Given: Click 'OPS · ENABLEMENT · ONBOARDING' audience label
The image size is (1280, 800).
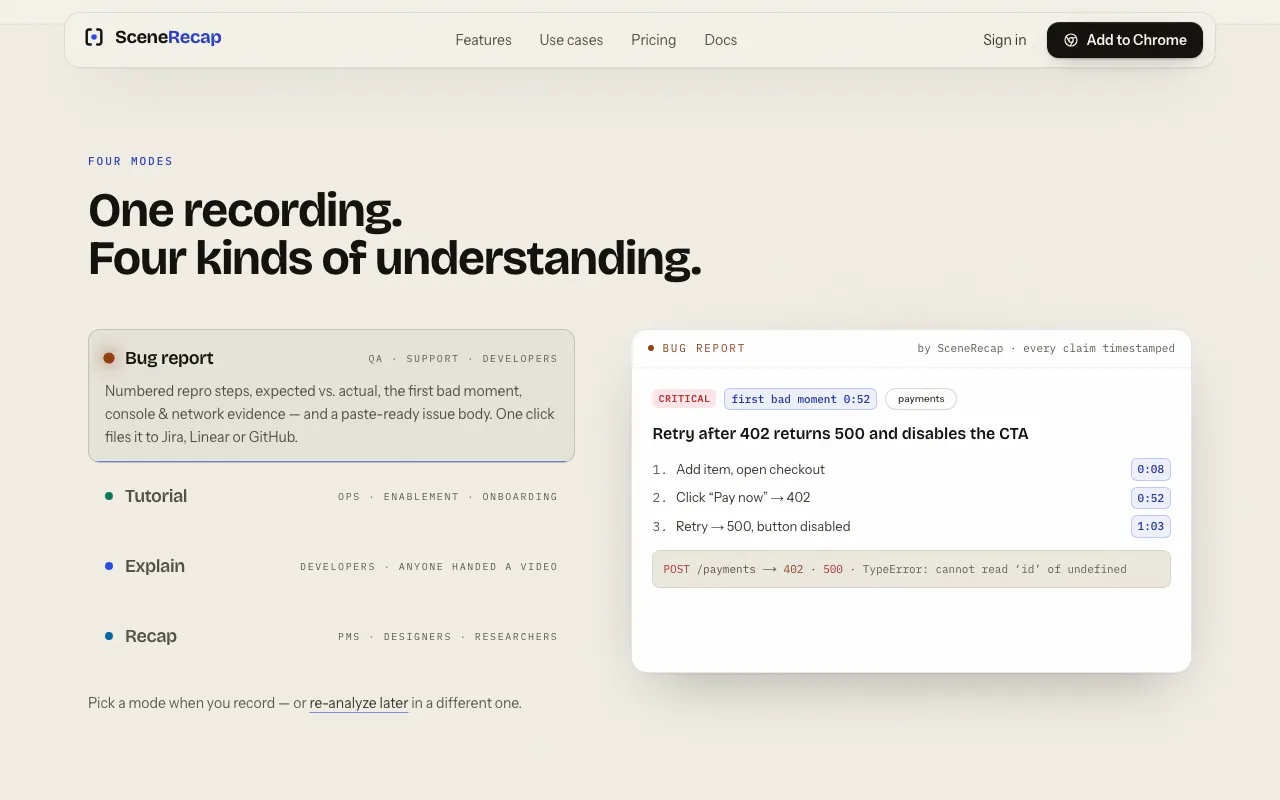Looking at the screenshot, I should click(448, 497).
